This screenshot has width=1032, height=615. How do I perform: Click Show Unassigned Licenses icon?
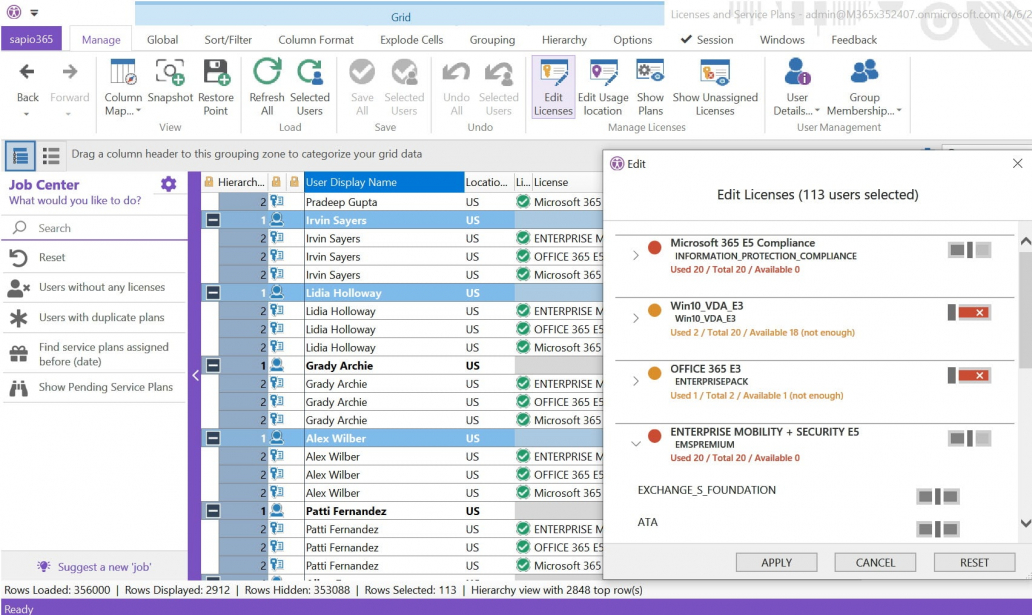[x=714, y=87]
